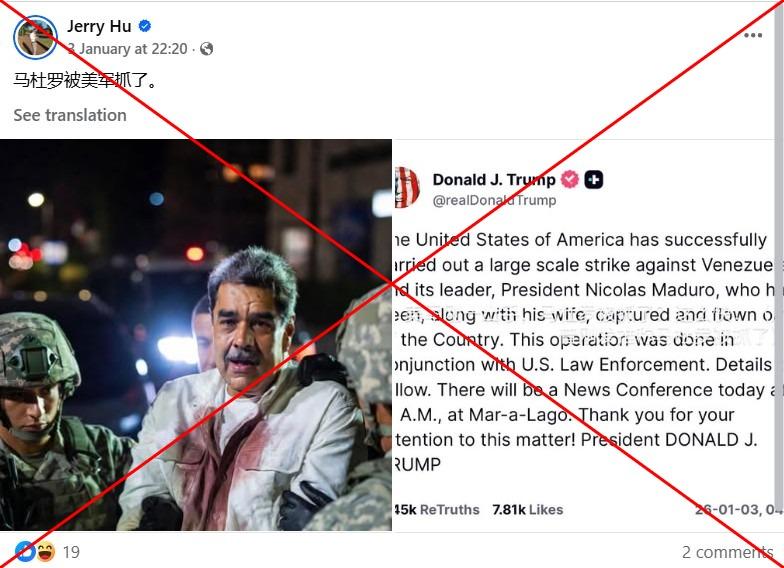Click the pink verified badge next to Trump
This screenshot has height=568, width=784.
pos(570,180)
